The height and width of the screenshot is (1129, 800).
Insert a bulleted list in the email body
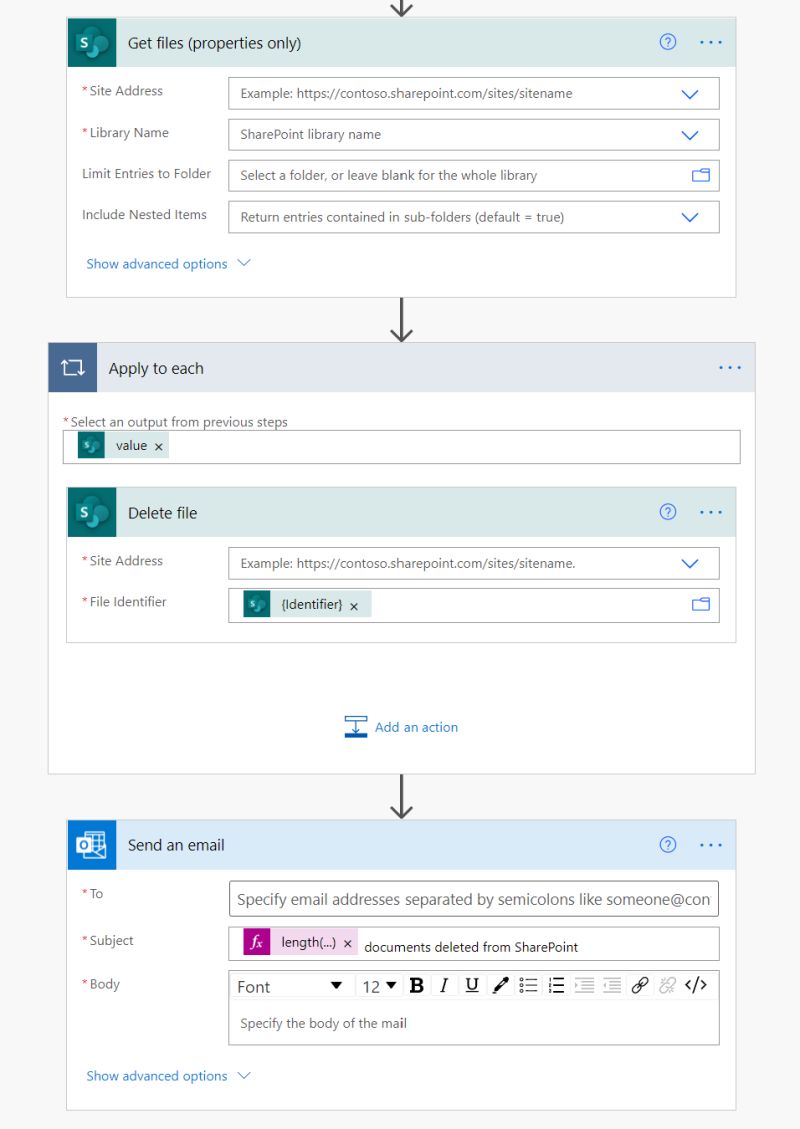point(527,985)
